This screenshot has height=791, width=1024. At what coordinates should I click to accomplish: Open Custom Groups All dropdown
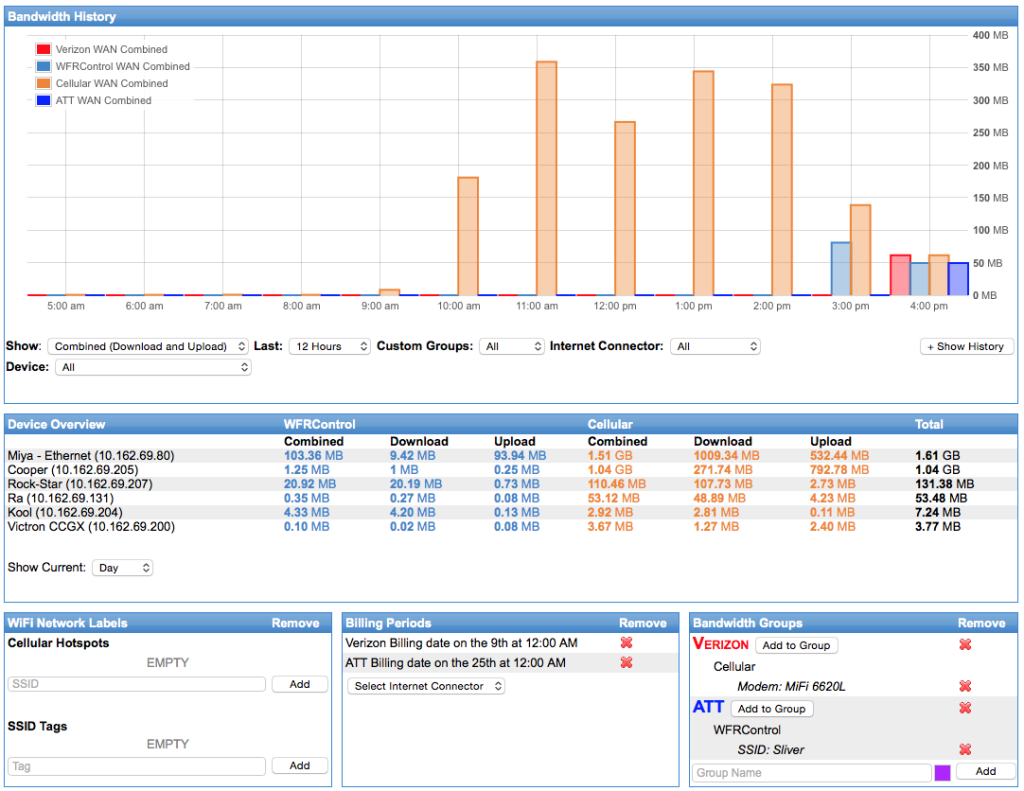[511, 346]
